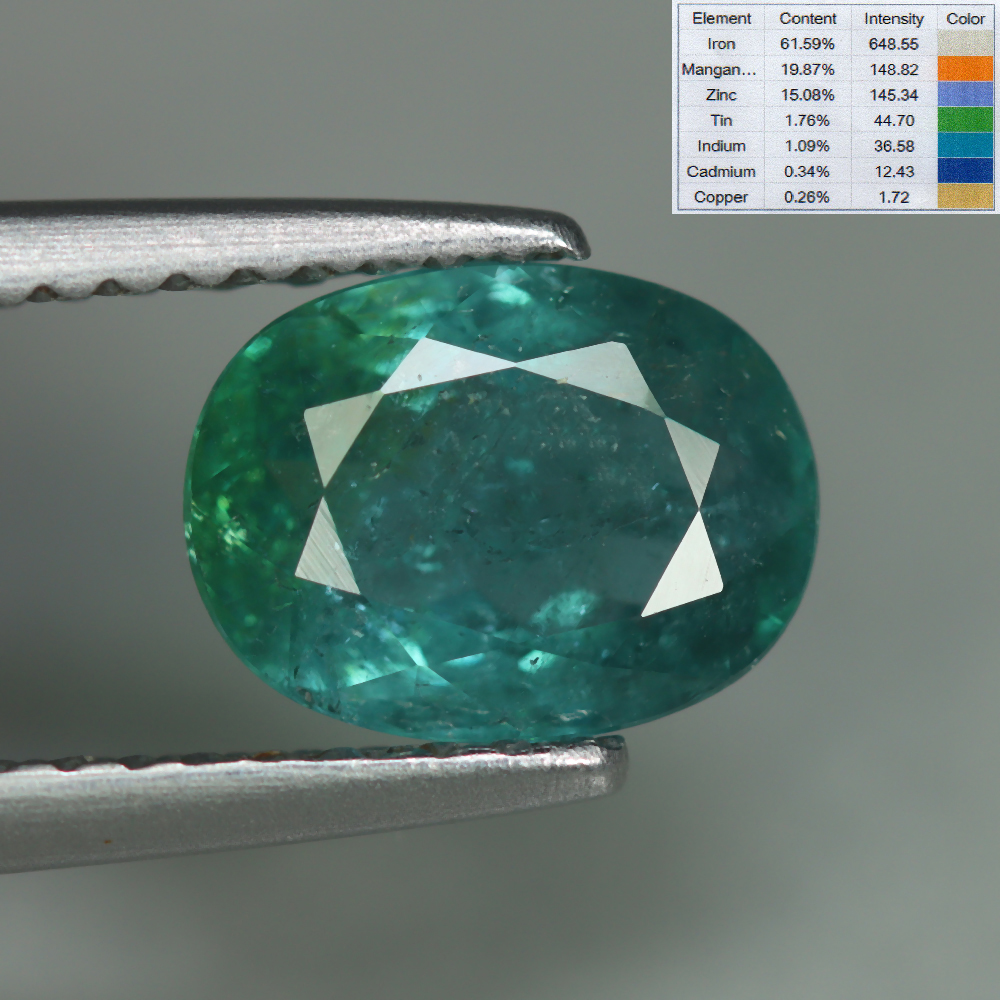
Task: Click the Content column header
Action: [x=807, y=18]
